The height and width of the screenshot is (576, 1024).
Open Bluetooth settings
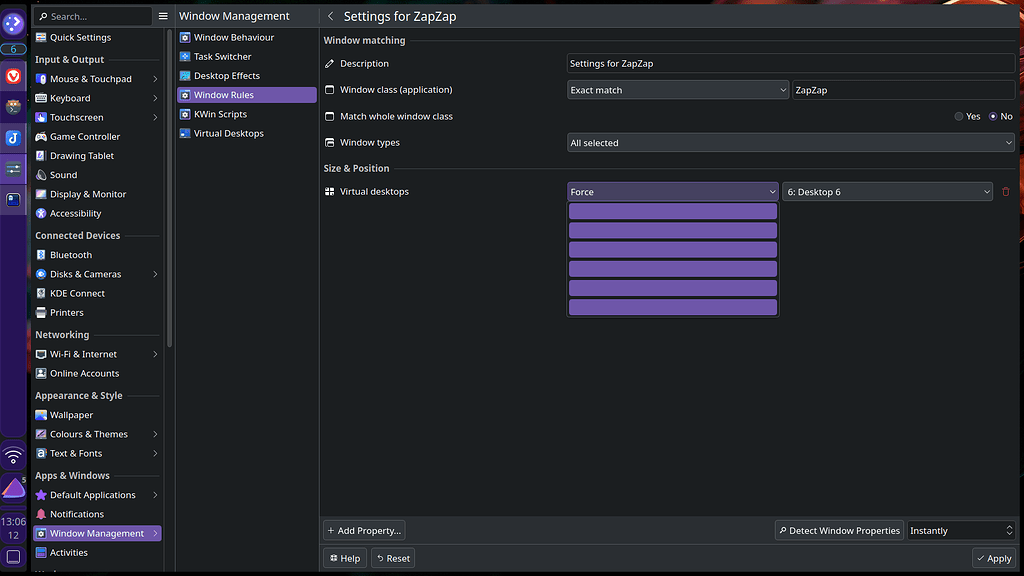point(97,255)
